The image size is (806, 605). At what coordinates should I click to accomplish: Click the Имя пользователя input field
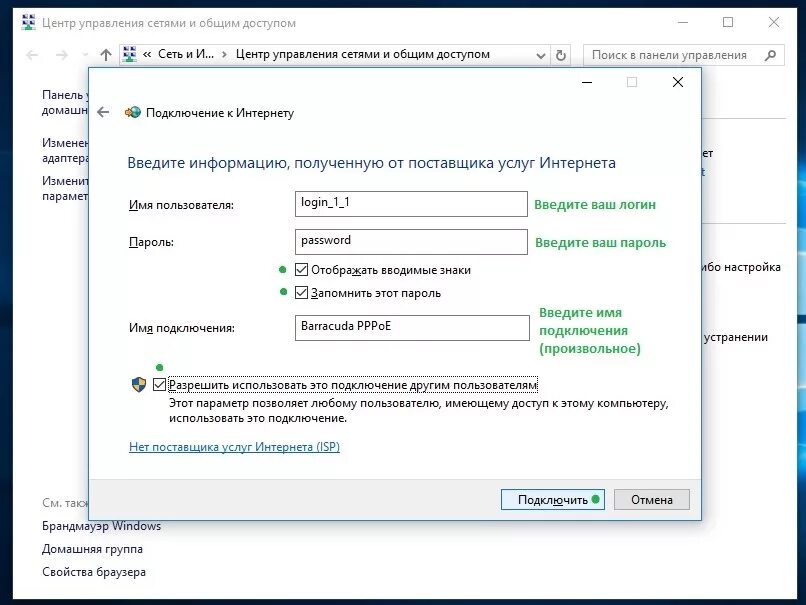pyautogui.click(x=411, y=204)
